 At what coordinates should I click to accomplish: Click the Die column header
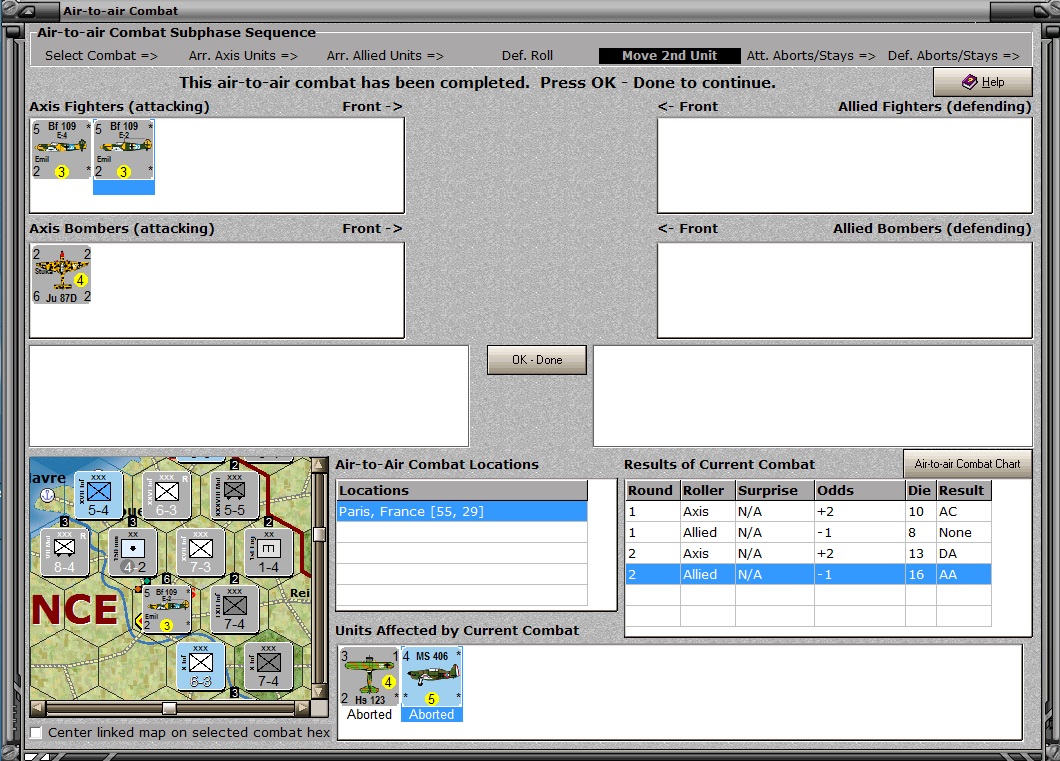tap(921, 491)
